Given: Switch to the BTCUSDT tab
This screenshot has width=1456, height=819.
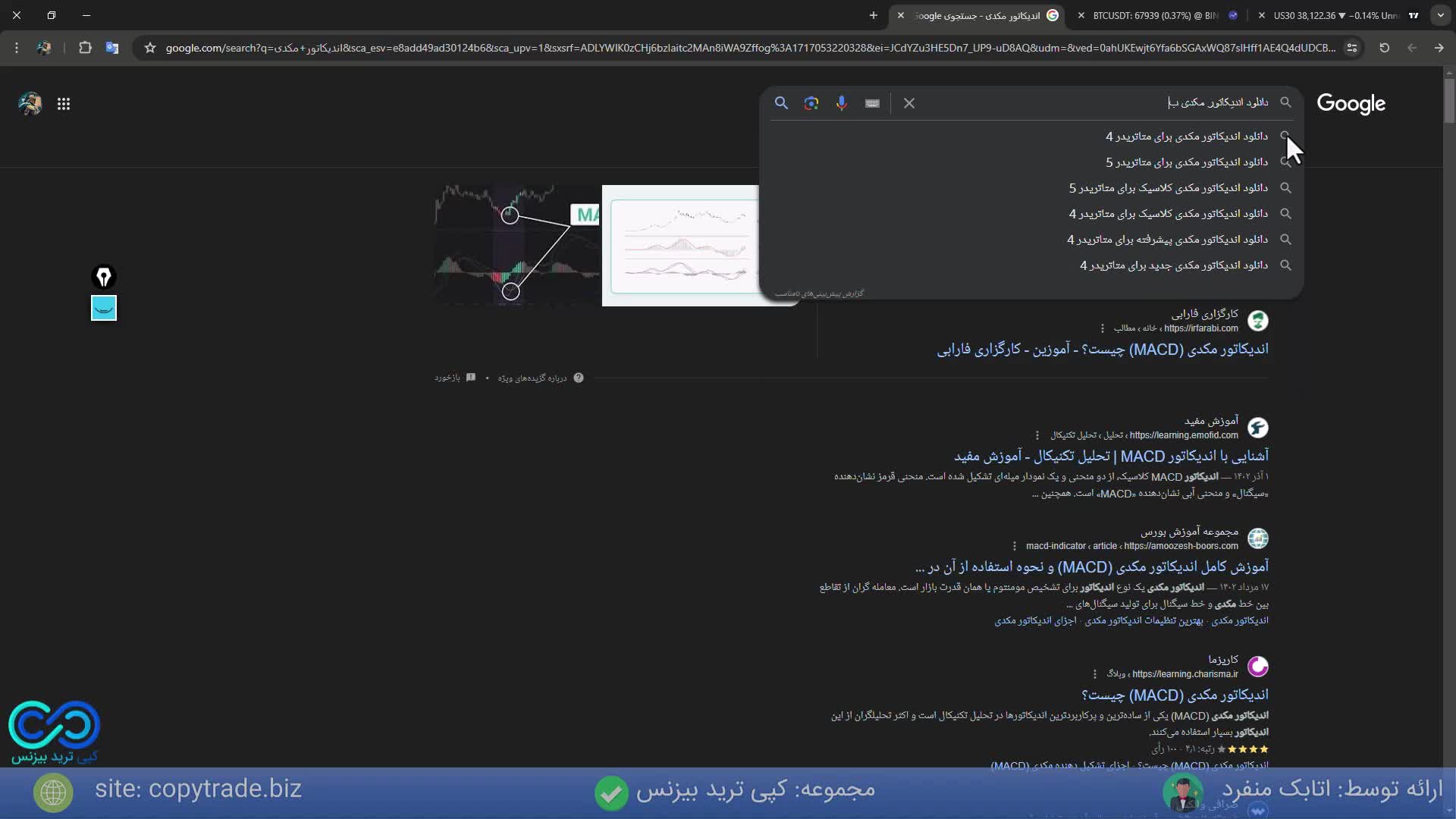Looking at the screenshot, I should pos(1153,15).
